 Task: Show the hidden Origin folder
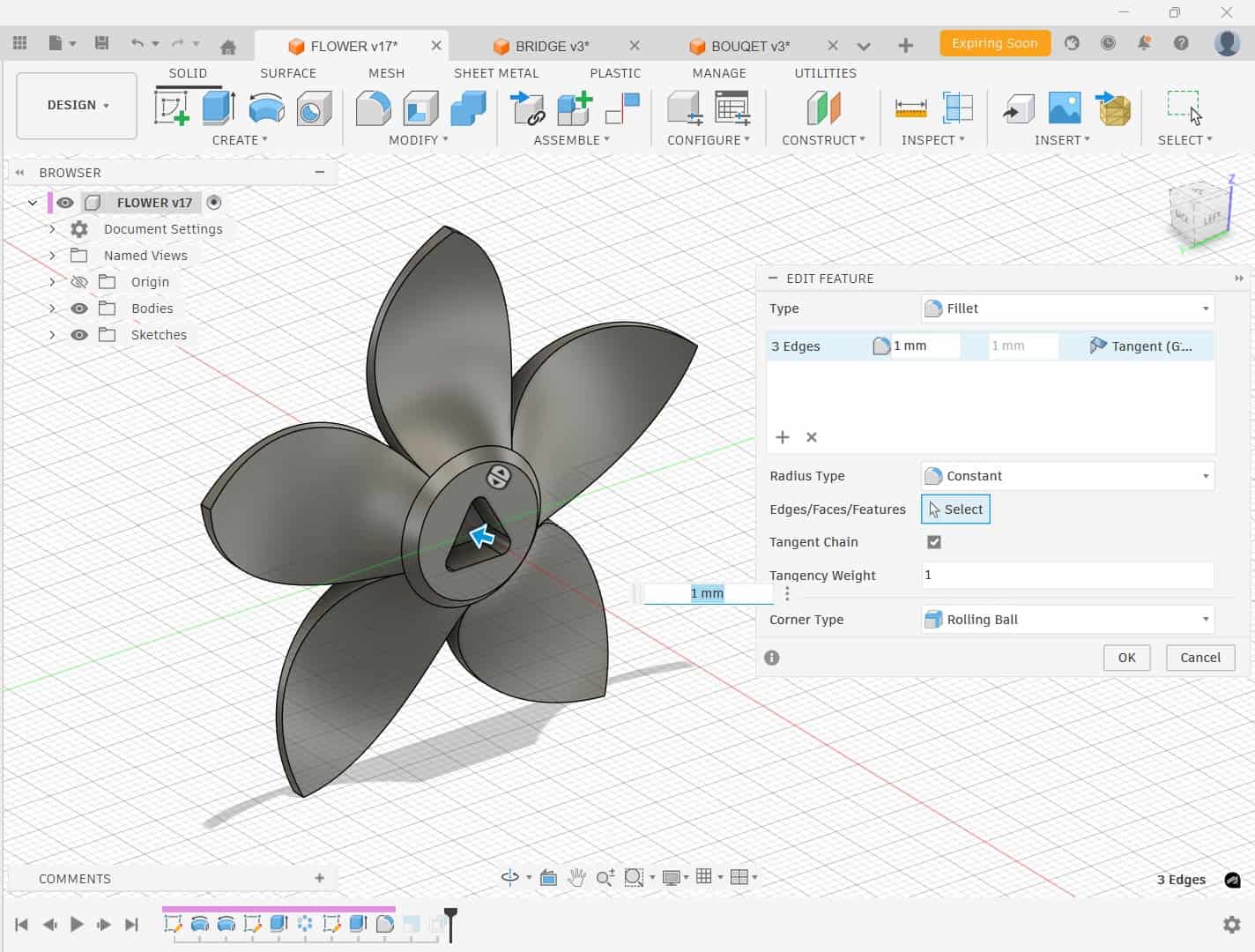click(79, 282)
